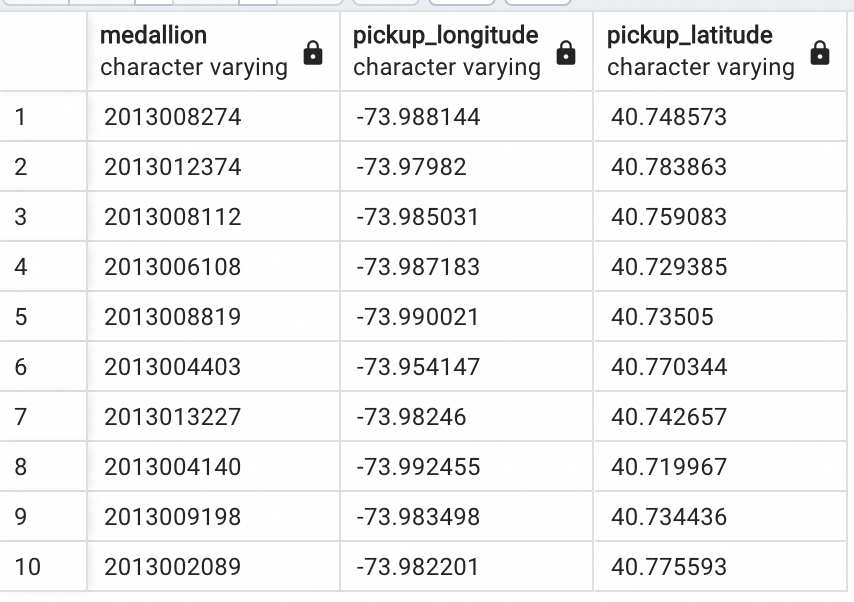Select the medallion column header
Screen dimensions: 854x602
coord(195,51)
